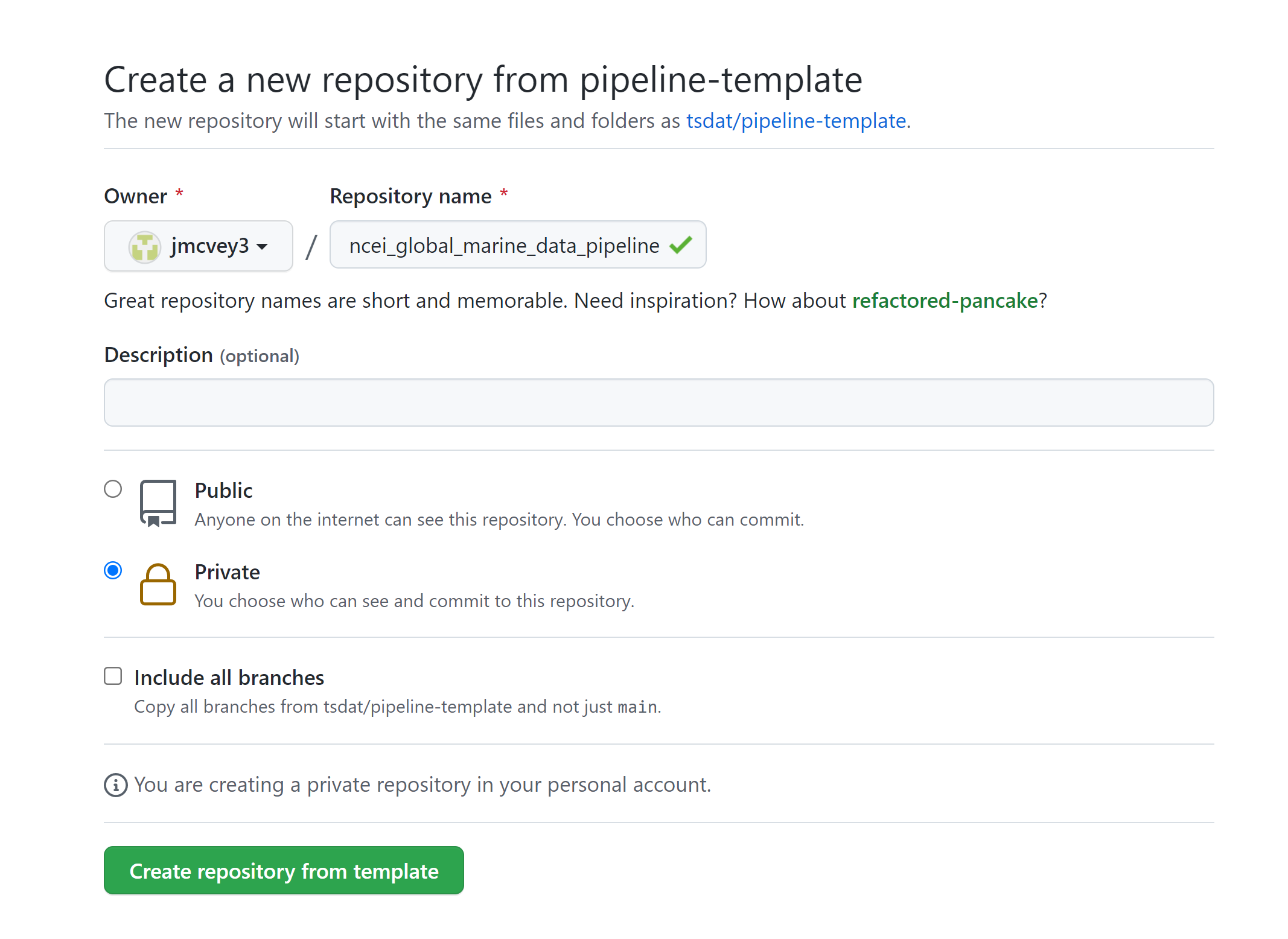The image size is (1288, 939).
Task: Focus the Description text field
Action: tap(659, 403)
